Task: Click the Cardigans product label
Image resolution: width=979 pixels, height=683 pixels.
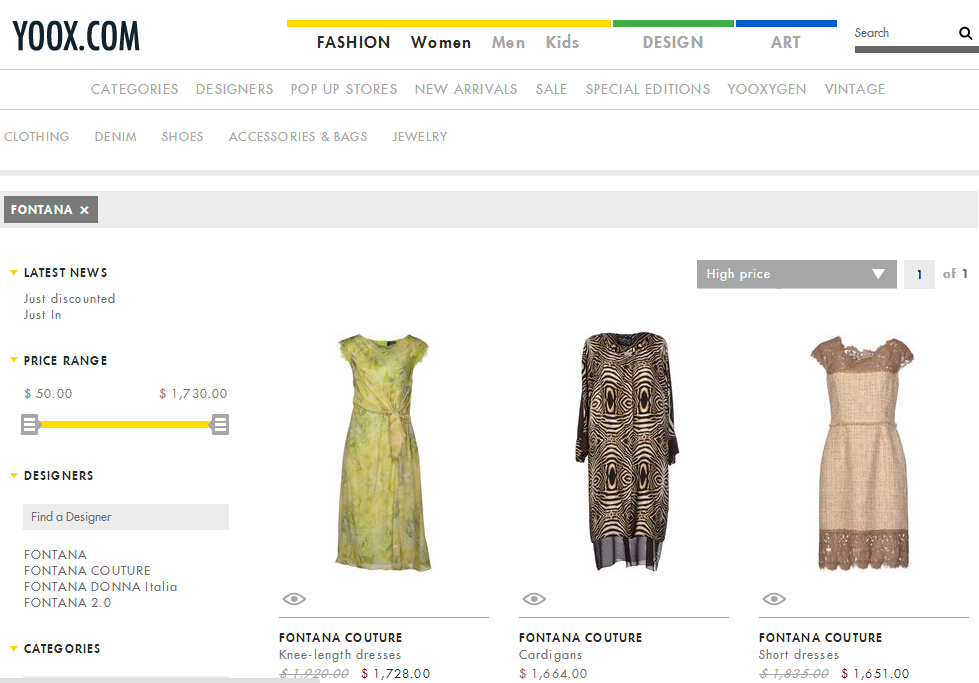Action: coord(550,655)
